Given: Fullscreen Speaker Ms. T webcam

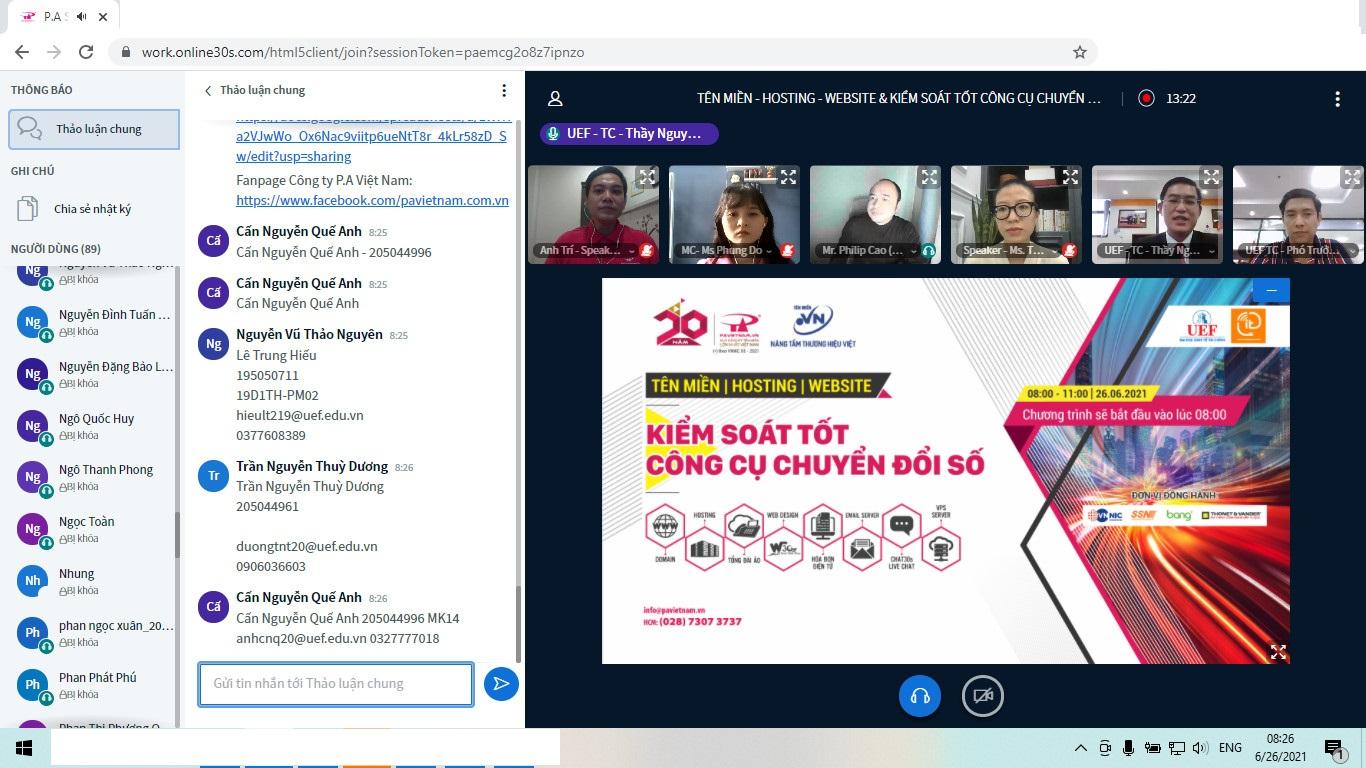Looking at the screenshot, I should click(1071, 177).
